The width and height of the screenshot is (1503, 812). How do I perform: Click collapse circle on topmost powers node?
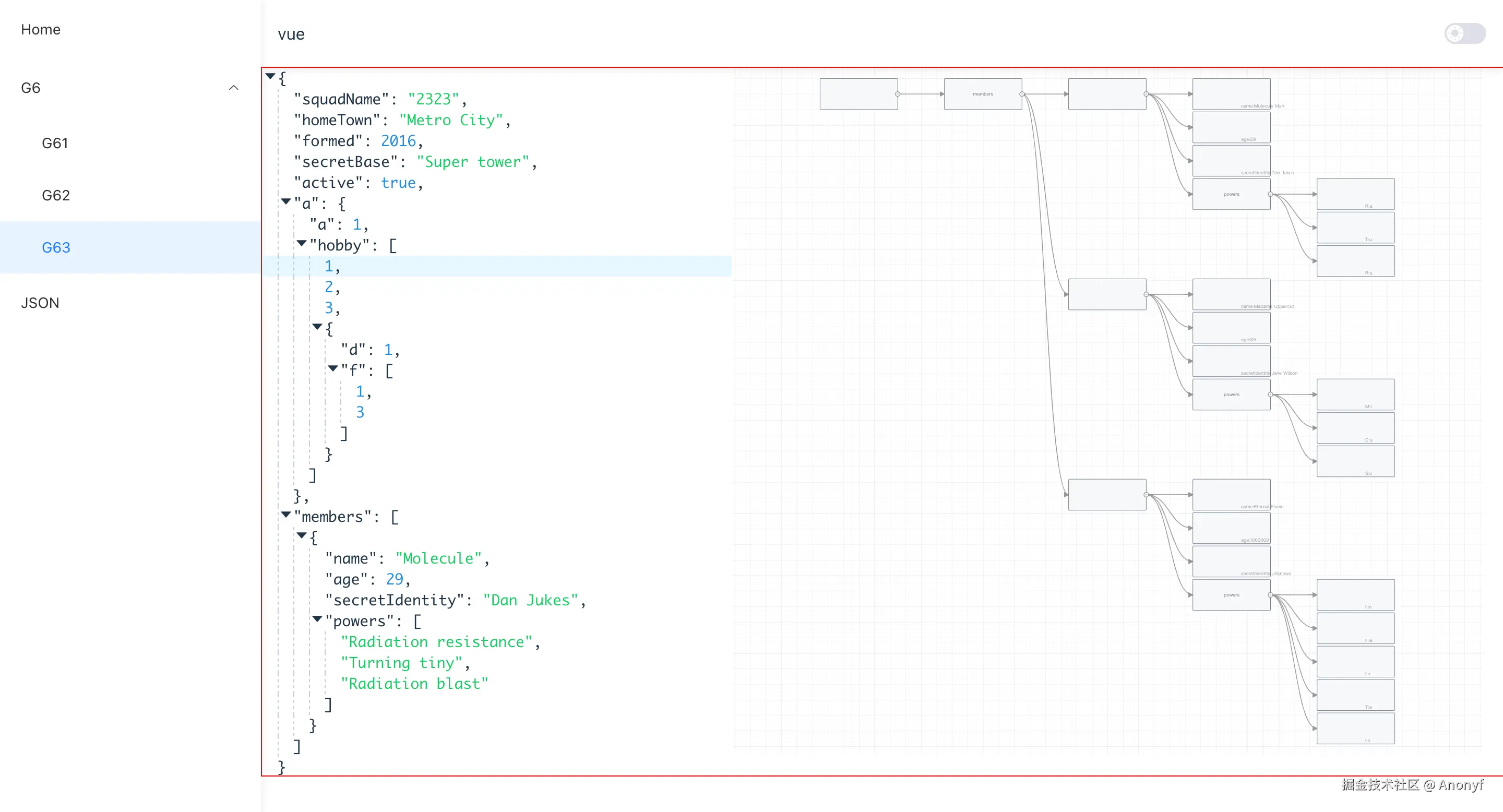pos(1270,194)
